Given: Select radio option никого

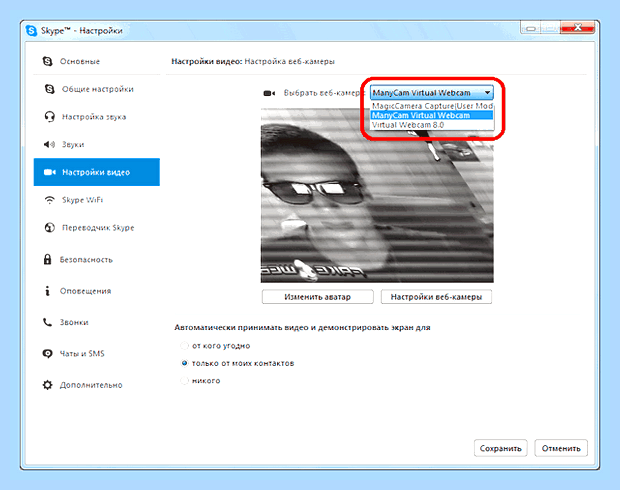Looking at the screenshot, I should [184, 380].
